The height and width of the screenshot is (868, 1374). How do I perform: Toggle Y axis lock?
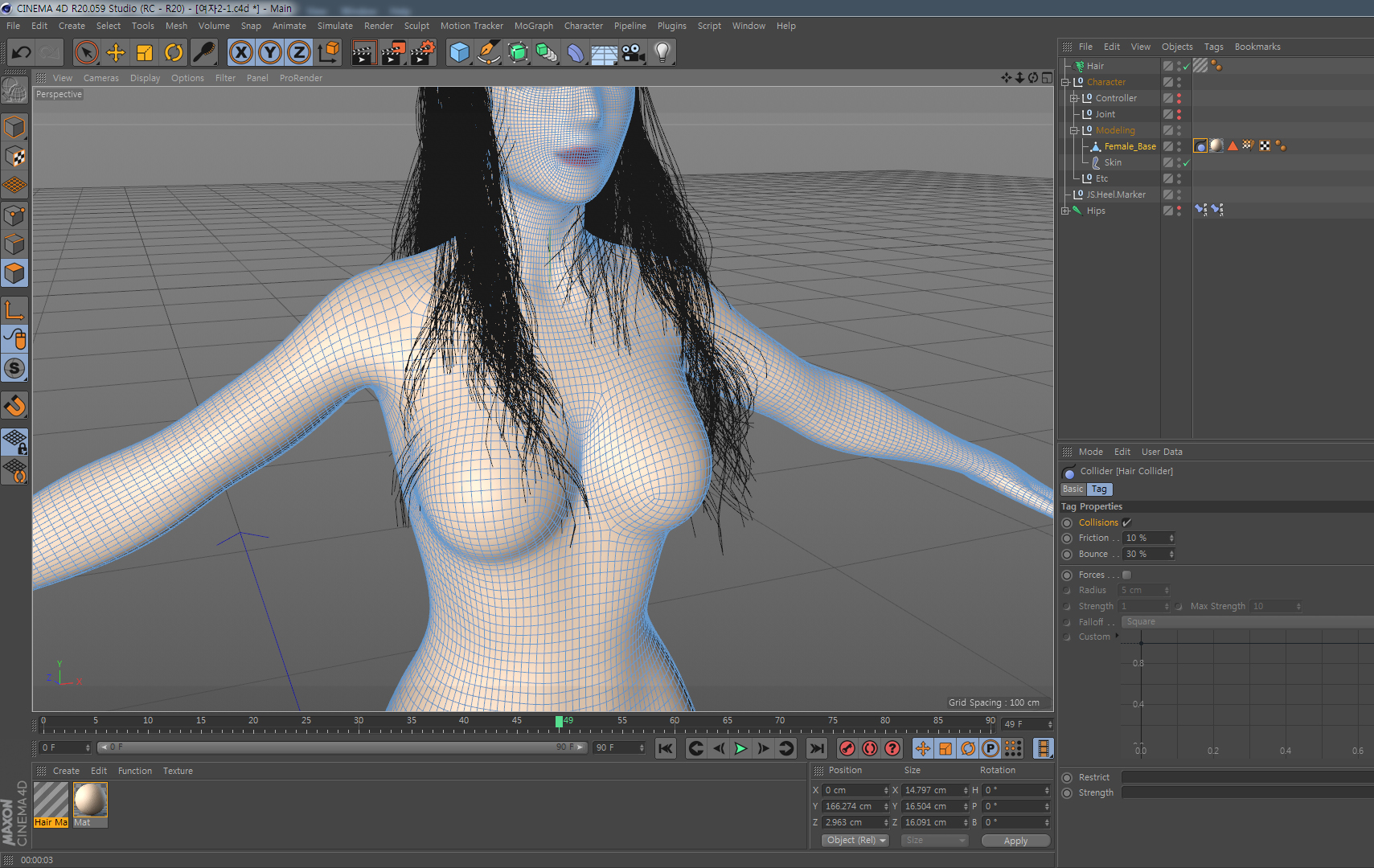(x=270, y=53)
